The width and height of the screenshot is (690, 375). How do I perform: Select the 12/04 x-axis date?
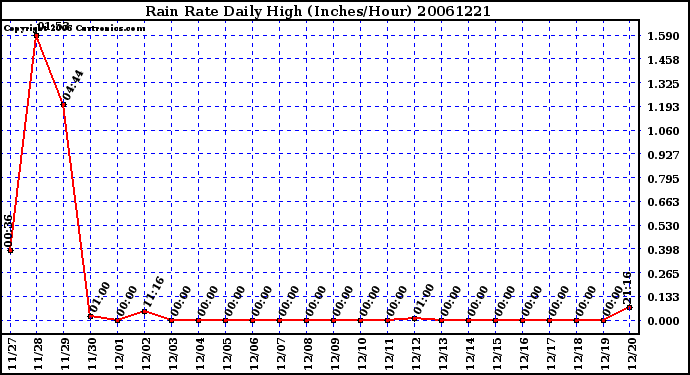200,354
